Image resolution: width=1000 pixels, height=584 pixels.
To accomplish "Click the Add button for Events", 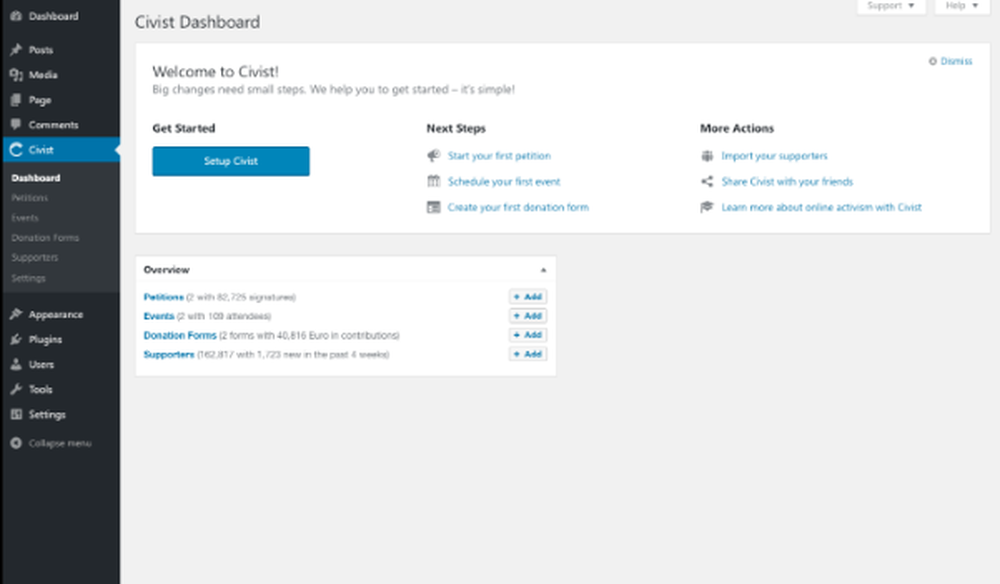I will coord(527,316).
